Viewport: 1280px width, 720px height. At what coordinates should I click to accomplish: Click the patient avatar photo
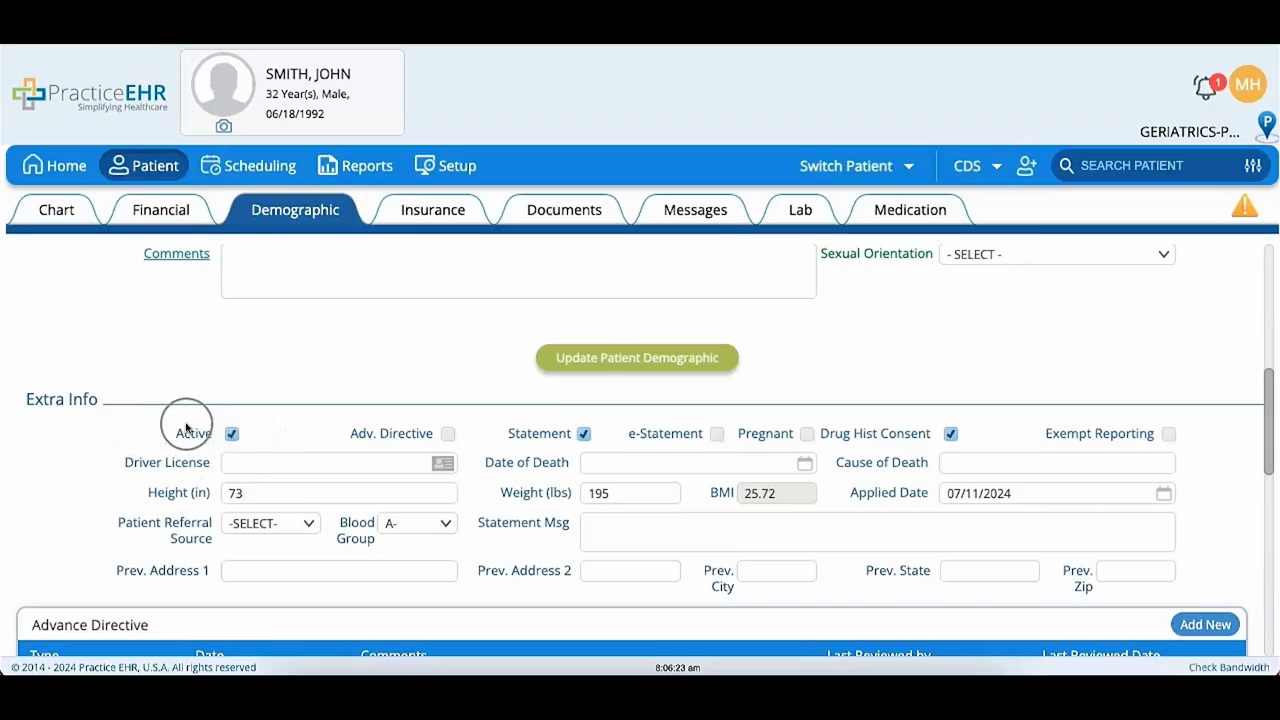click(x=223, y=85)
